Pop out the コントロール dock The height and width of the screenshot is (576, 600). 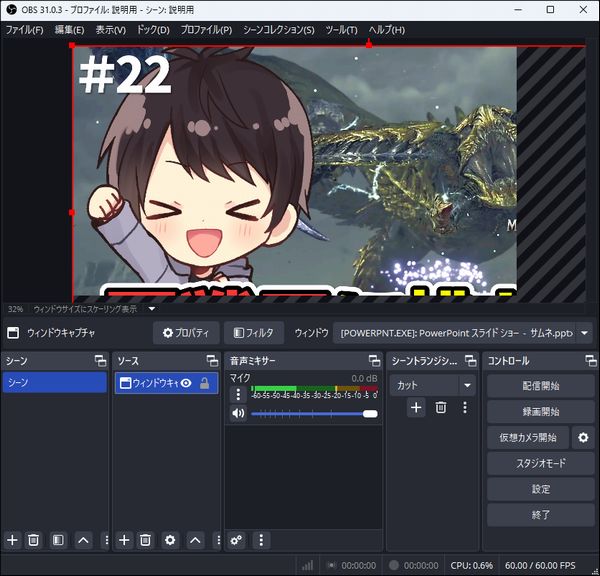click(x=591, y=361)
